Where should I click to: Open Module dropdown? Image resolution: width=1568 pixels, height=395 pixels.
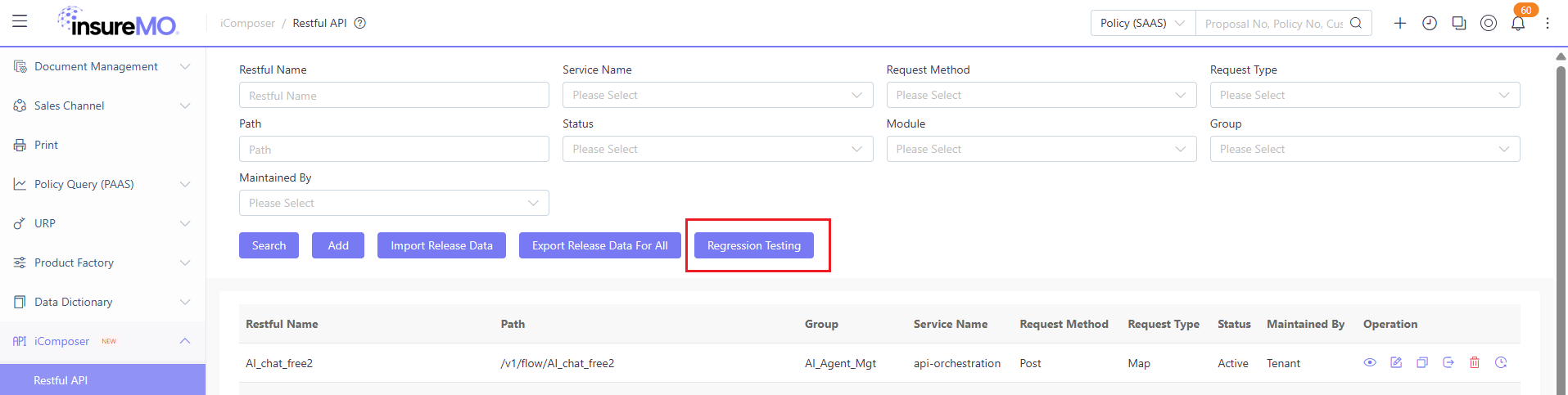(x=1042, y=149)
